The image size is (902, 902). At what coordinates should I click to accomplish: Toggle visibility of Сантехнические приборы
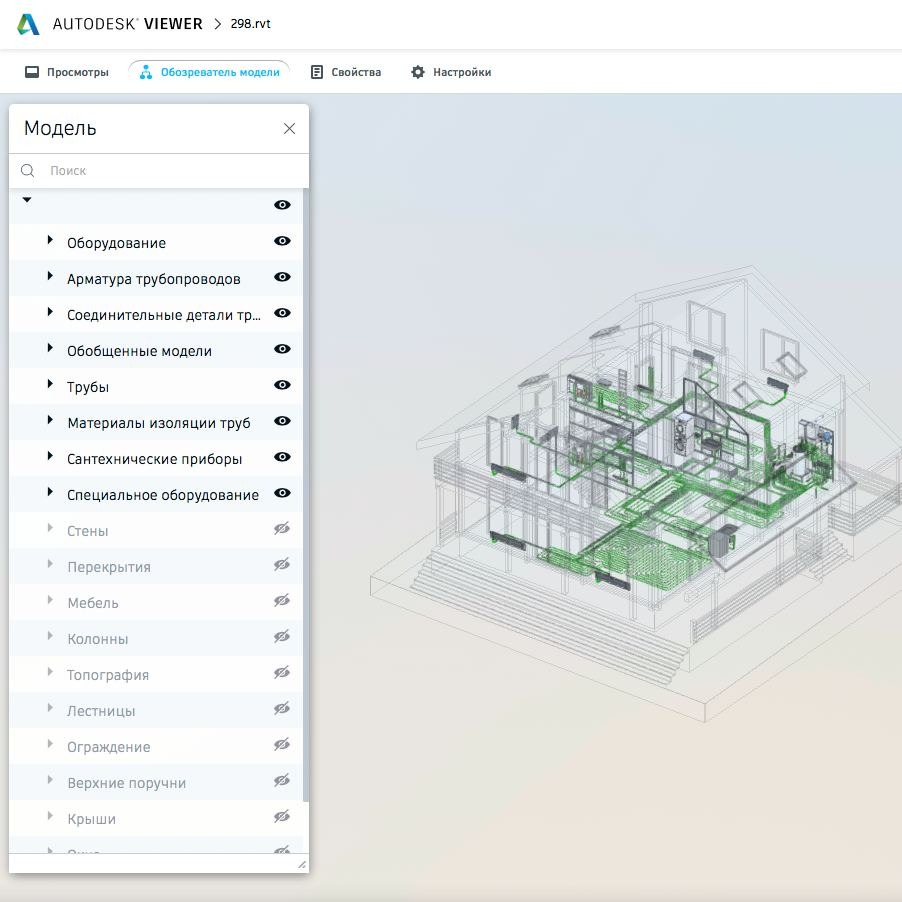(x=282, y=457)
